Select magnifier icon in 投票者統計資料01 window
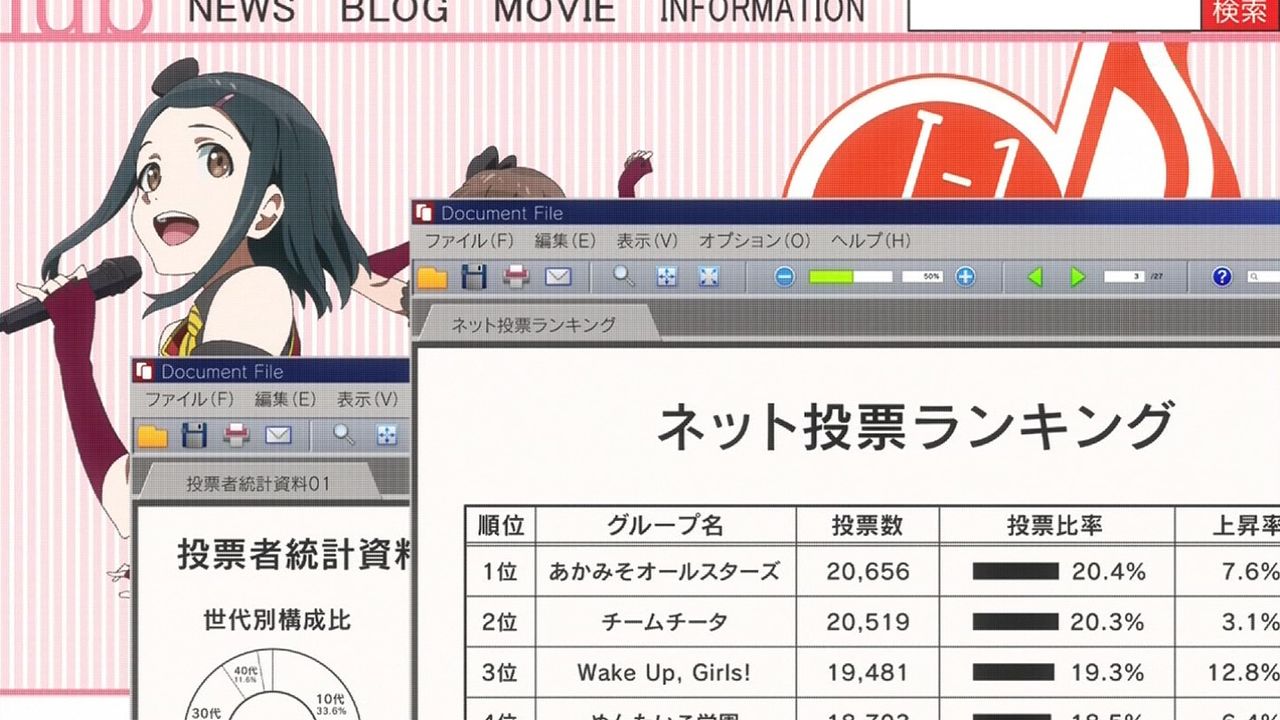The width and height of the screenshot is (1280, 720). pyautogui.click(x=344, y=435)
